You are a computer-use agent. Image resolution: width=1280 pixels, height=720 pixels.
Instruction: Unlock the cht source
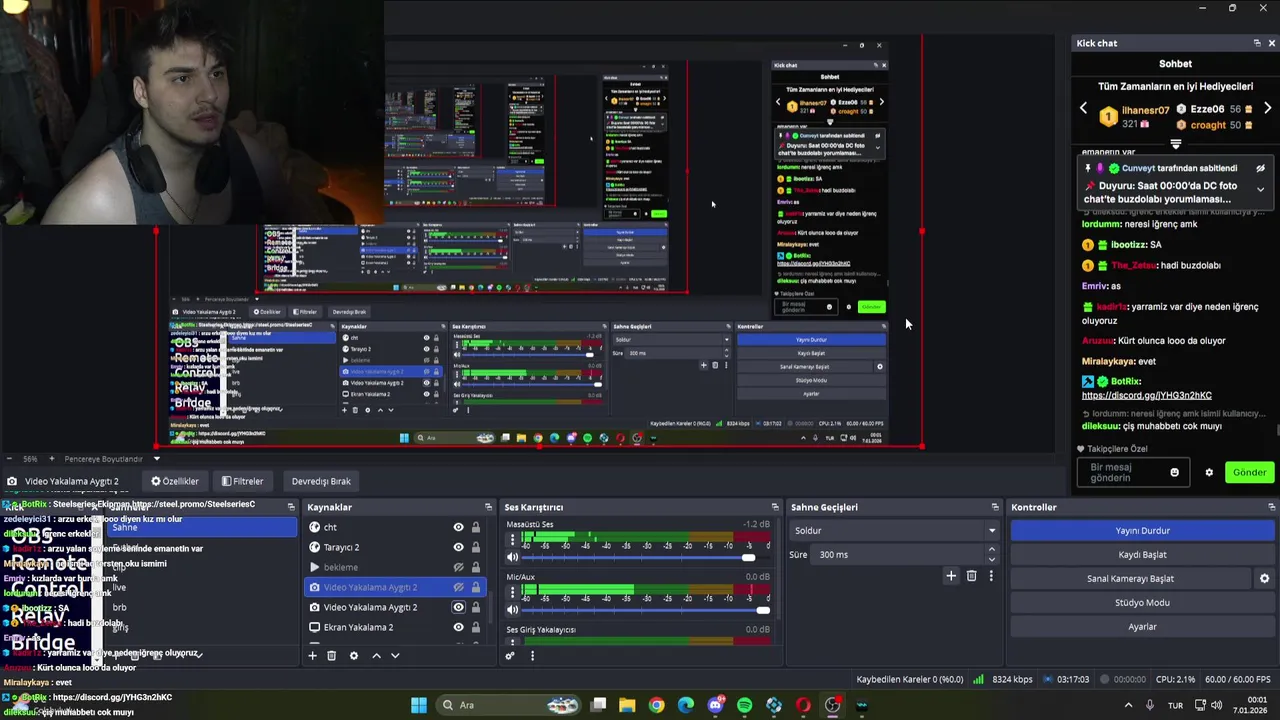(x=476, y=528)
